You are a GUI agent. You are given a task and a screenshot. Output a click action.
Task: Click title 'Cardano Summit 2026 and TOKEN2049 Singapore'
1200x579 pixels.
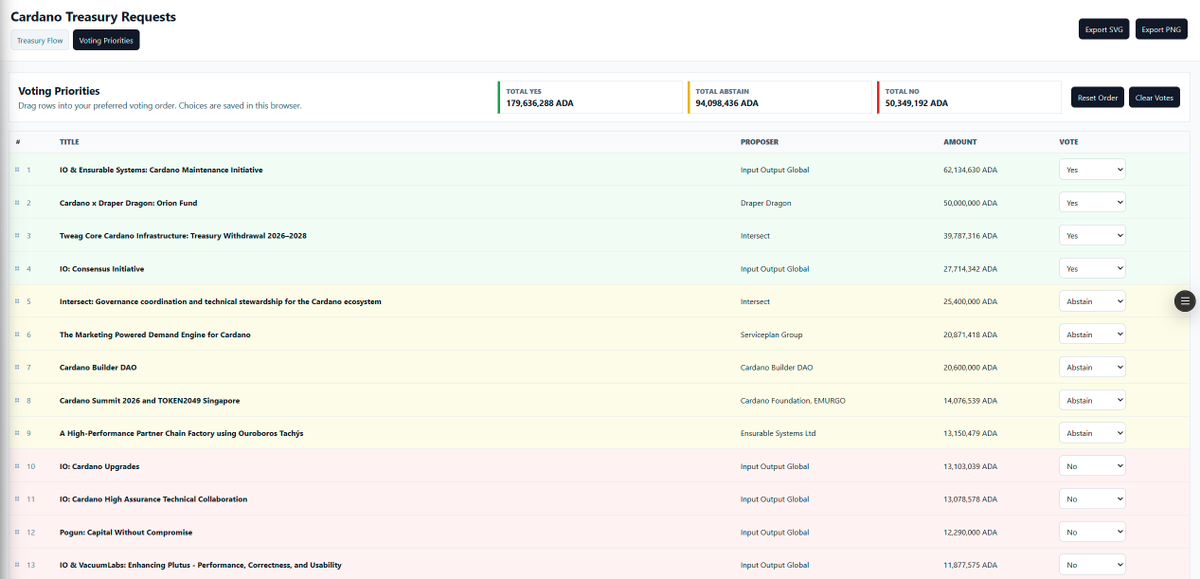(149, 400)
